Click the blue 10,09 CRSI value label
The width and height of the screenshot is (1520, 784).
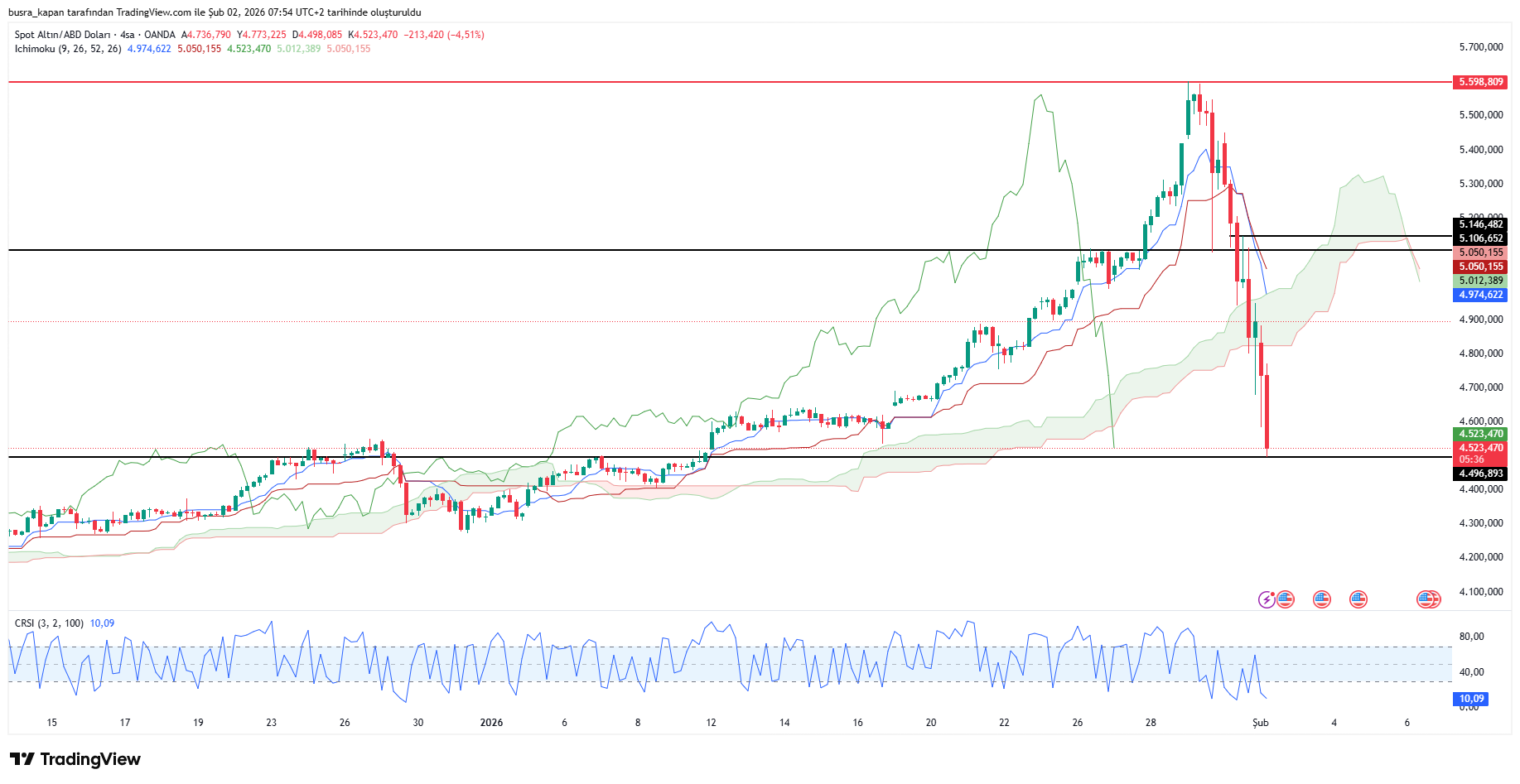[1471, 699]
